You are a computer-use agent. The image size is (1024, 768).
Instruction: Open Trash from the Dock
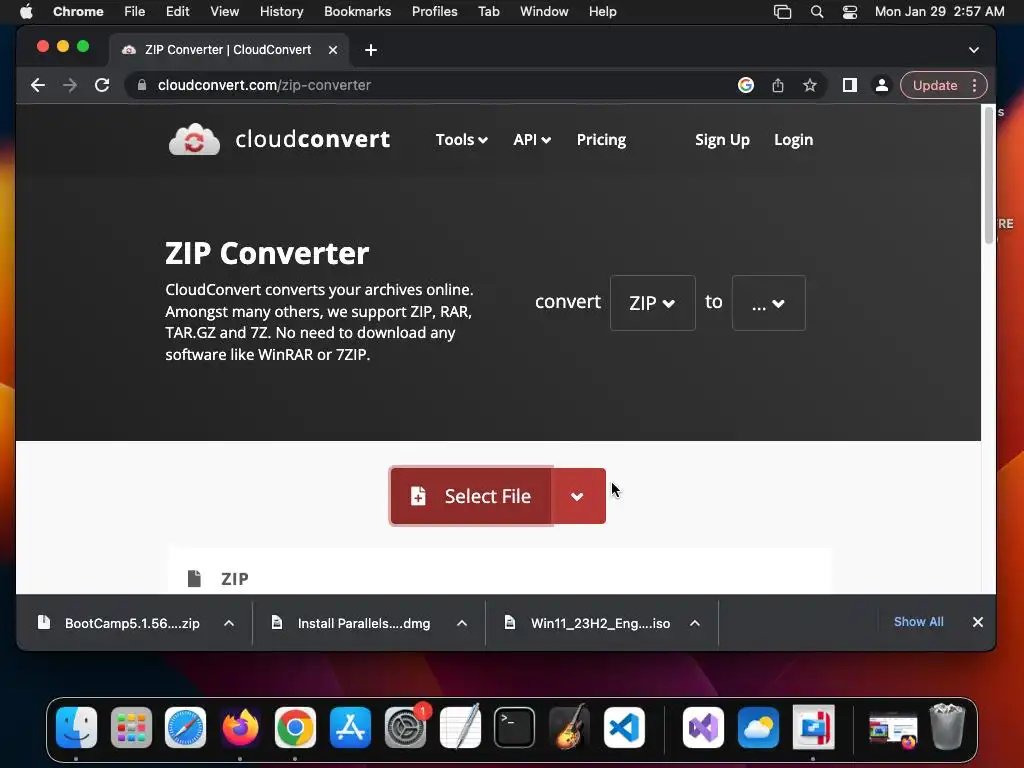[947, 726]
